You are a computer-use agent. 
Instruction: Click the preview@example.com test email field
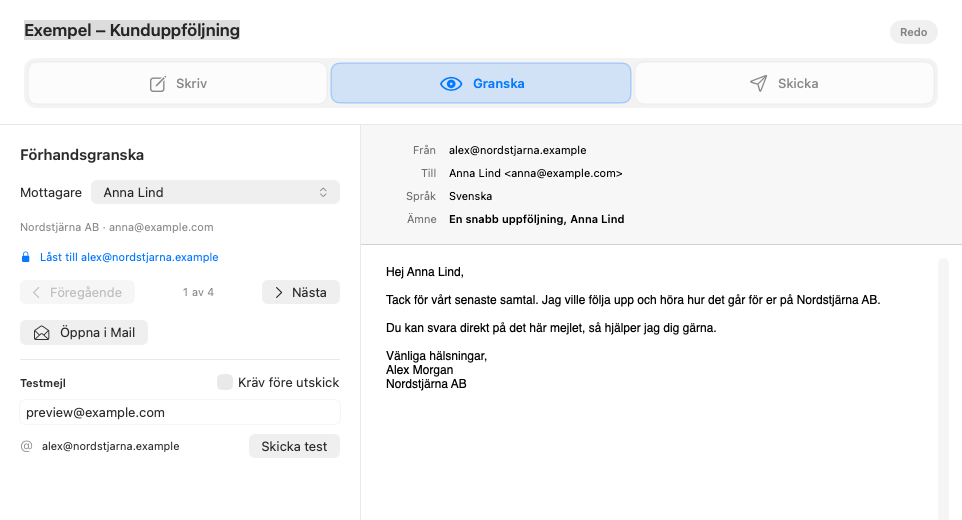180,412
